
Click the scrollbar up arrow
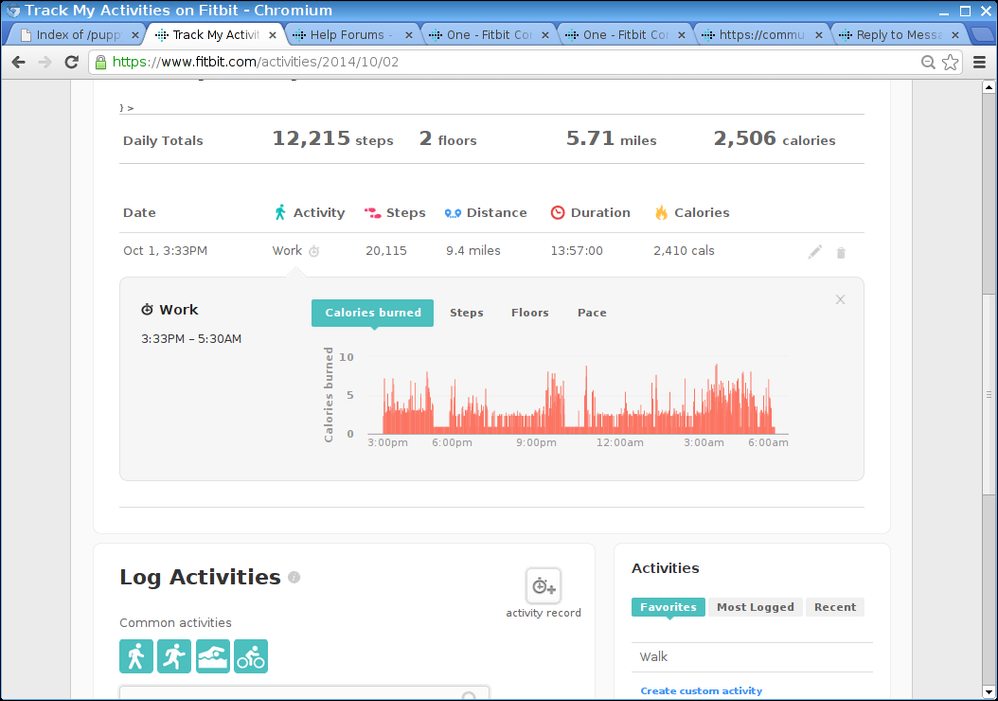988,87
